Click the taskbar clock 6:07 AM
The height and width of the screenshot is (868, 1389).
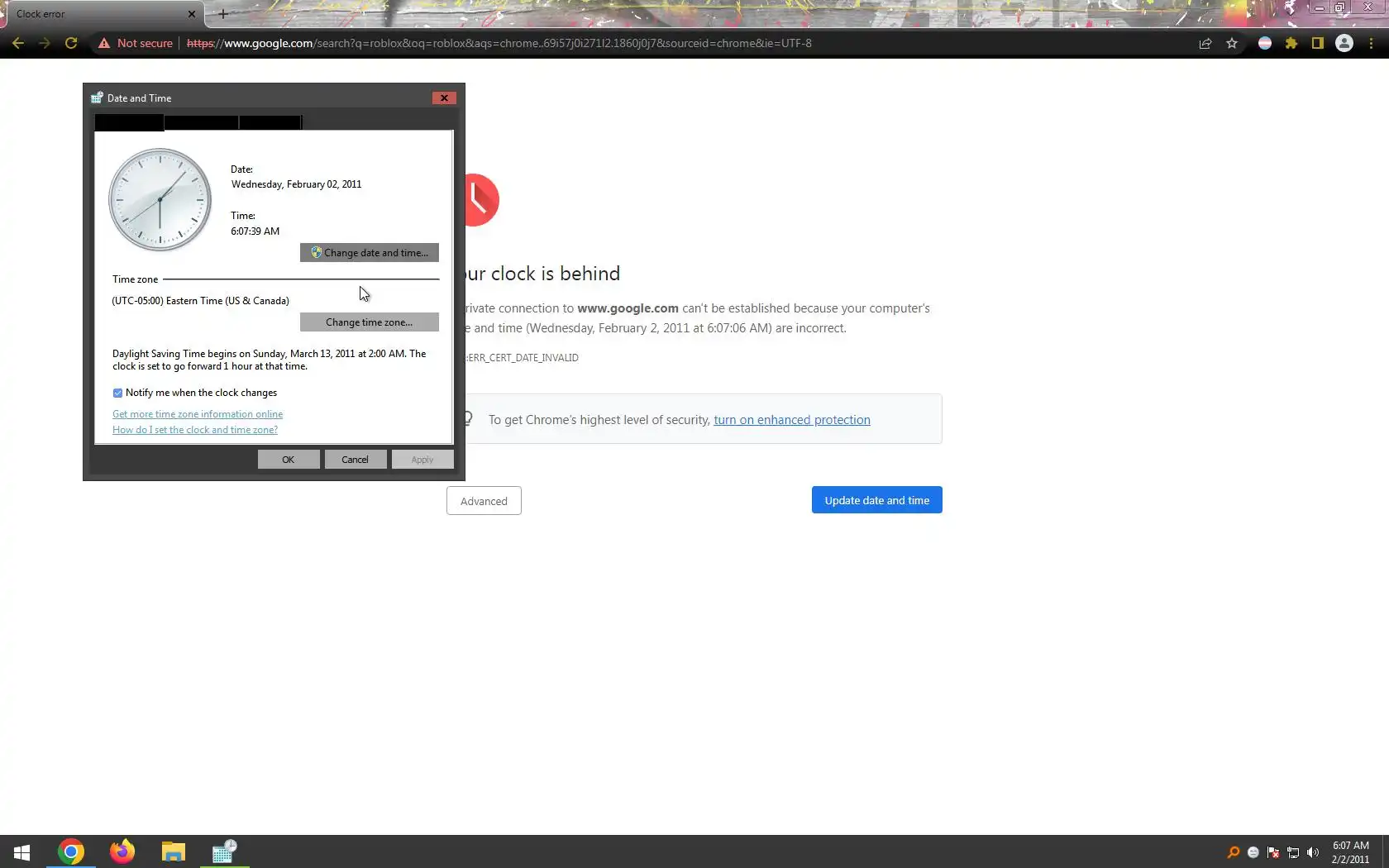[1351, 851]
